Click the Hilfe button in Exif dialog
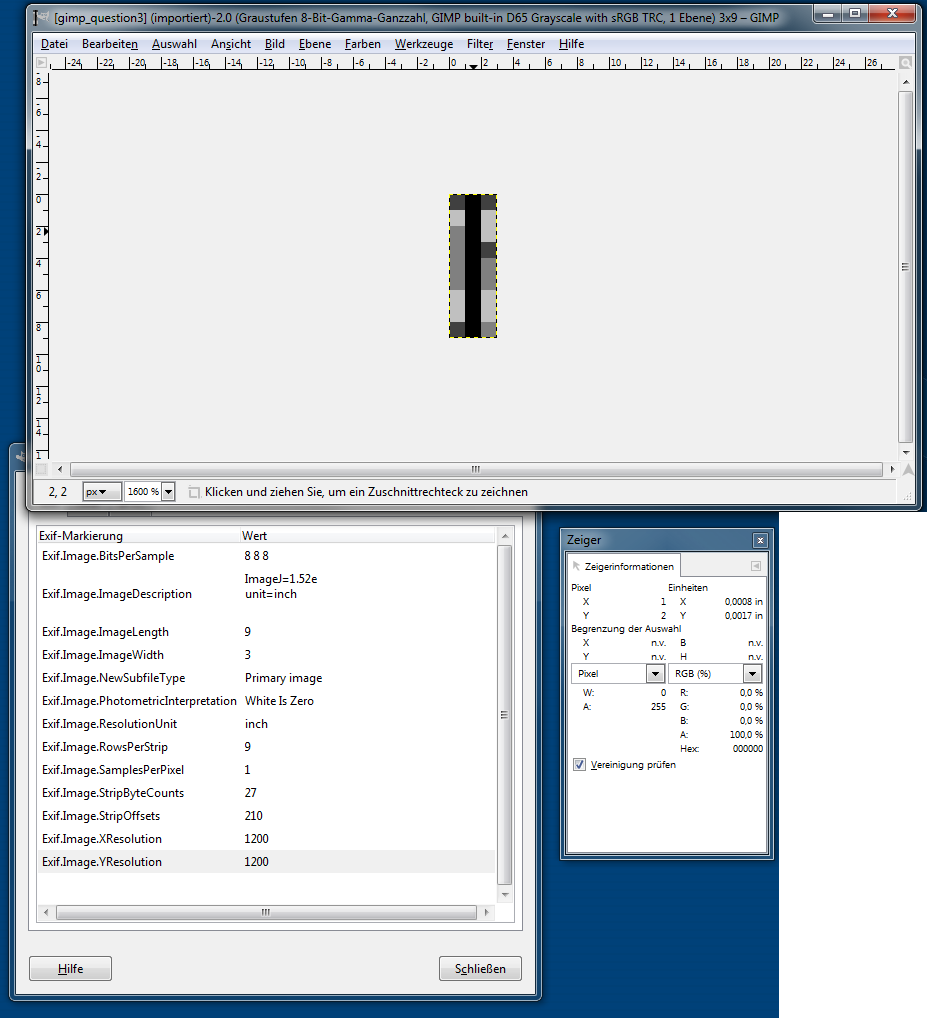 [x=70, y=969]
